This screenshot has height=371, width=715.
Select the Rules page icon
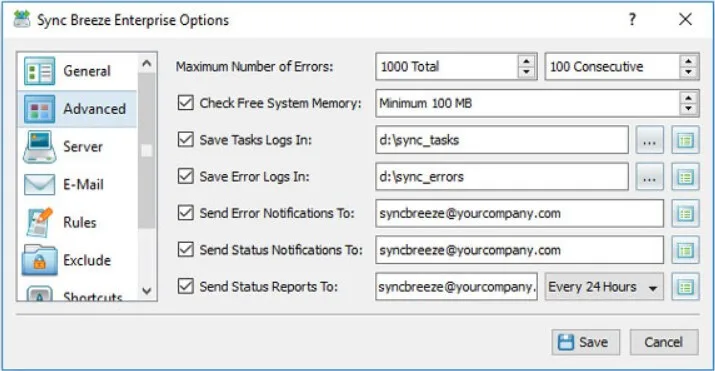[39, 222]
